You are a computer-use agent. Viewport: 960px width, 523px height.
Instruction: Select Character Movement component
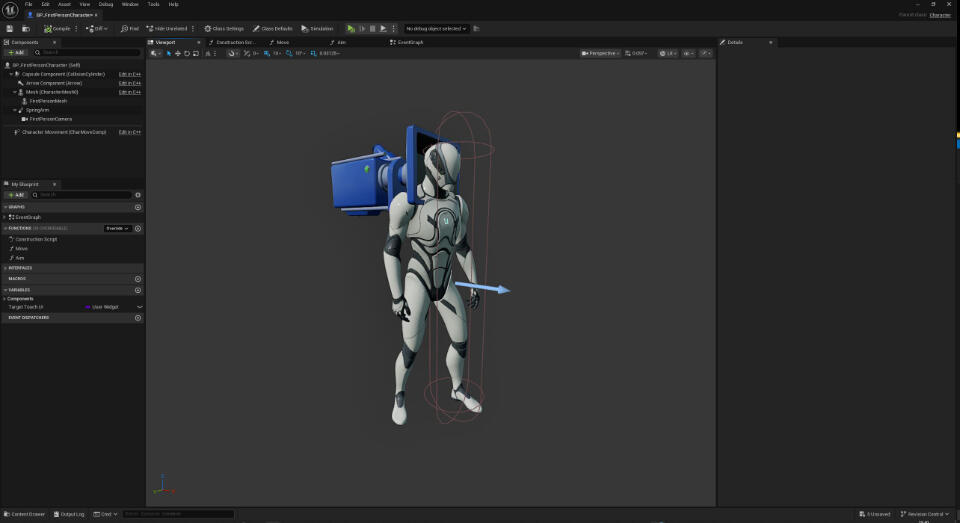click(64, 132)
